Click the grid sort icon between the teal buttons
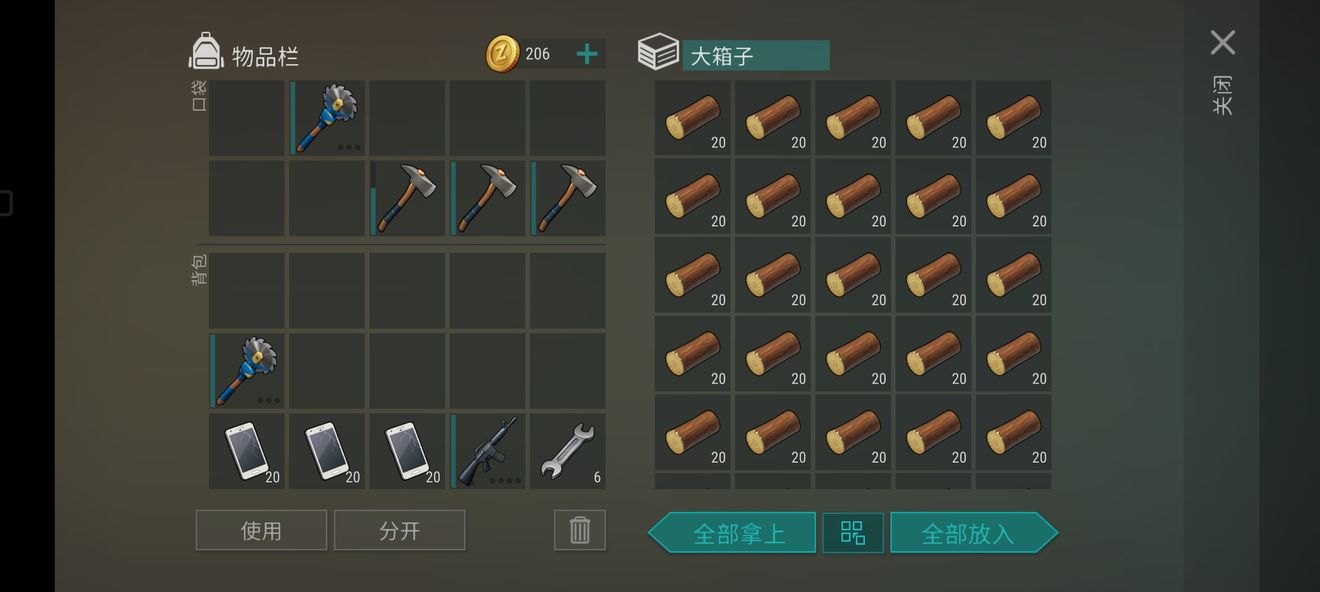The height and width of the screenshot is (592, 1320). [853, 532]
